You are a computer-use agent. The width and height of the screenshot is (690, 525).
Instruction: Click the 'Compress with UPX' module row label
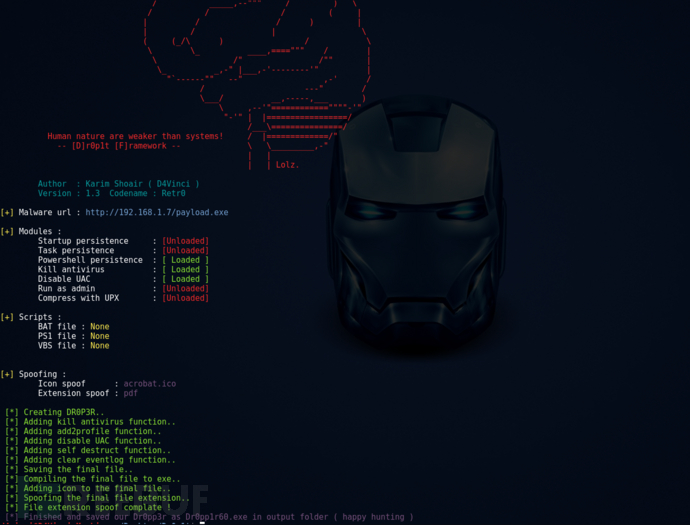[x=78, y=298]
